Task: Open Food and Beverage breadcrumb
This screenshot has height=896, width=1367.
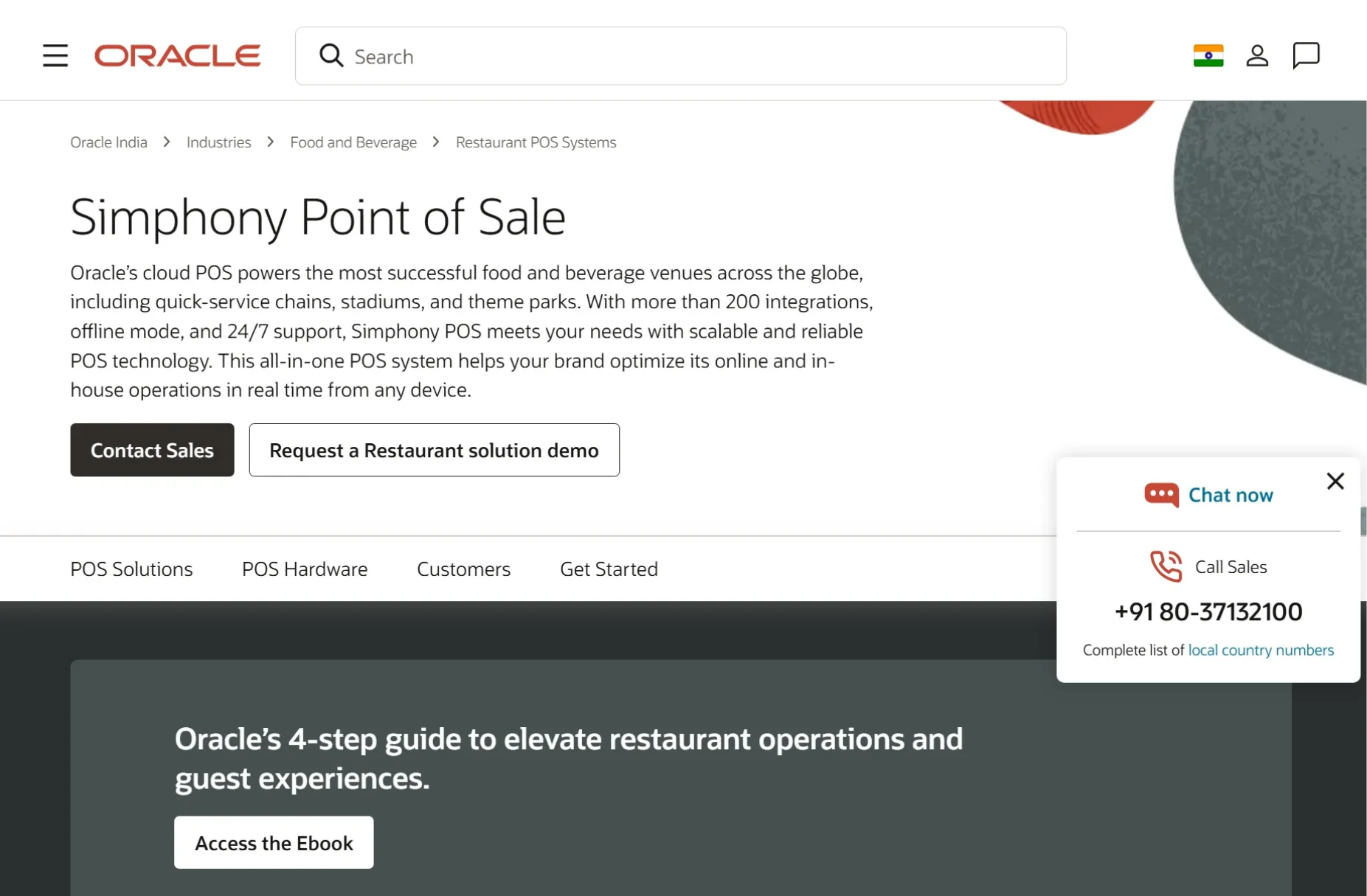Action: click(x=353, y=142)
